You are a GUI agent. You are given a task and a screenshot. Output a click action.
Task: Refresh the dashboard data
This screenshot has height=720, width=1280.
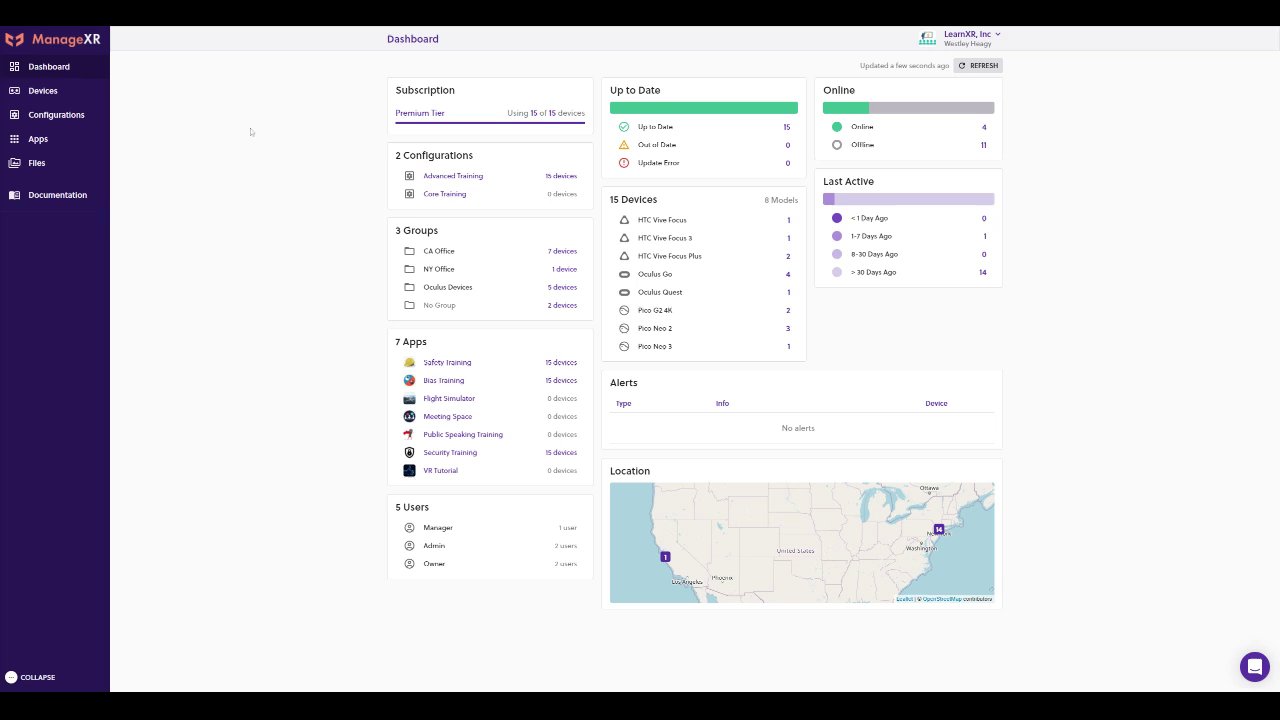978,66
